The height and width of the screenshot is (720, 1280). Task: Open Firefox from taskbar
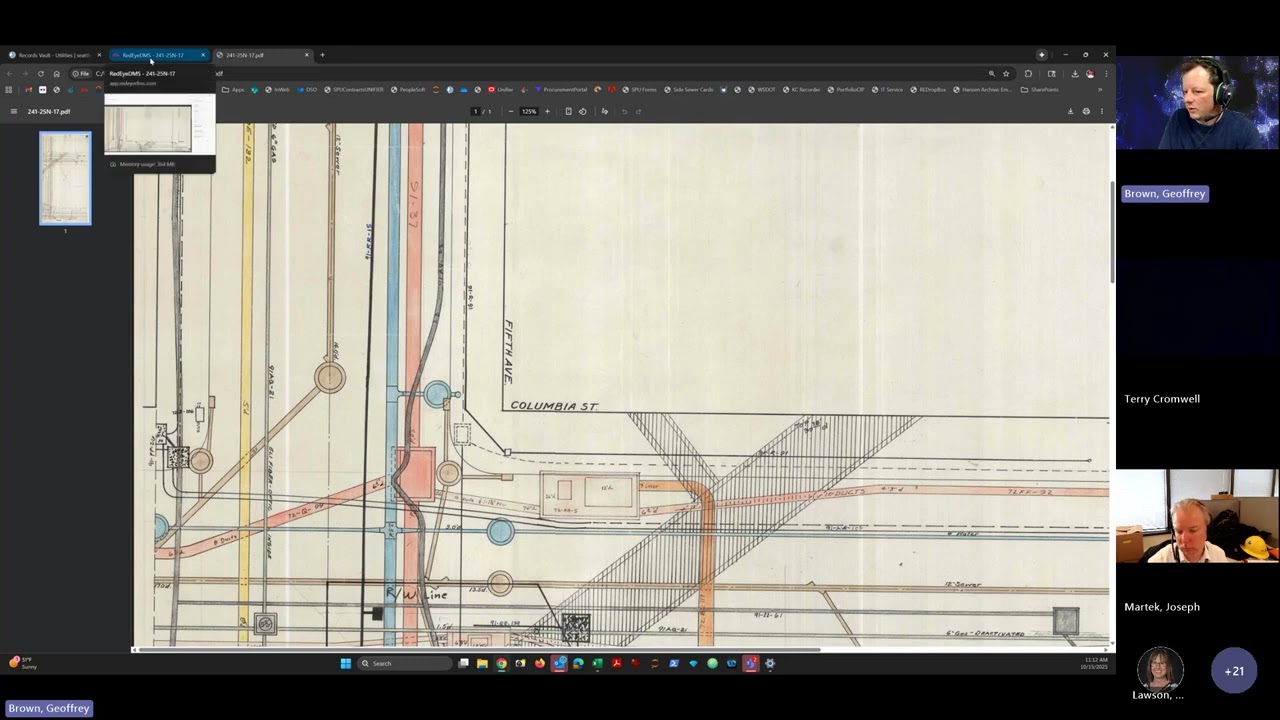coord(540,663)
